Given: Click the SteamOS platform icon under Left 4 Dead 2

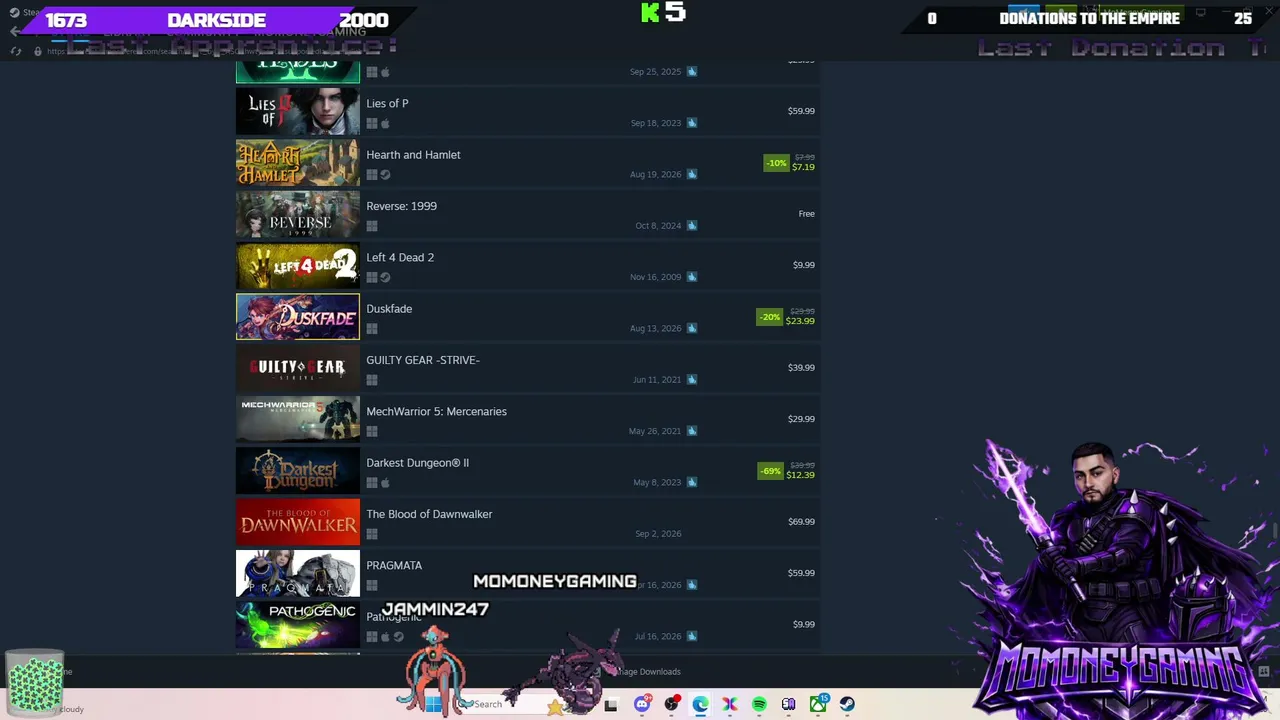Looking at the screenshot, I should 385,278.
